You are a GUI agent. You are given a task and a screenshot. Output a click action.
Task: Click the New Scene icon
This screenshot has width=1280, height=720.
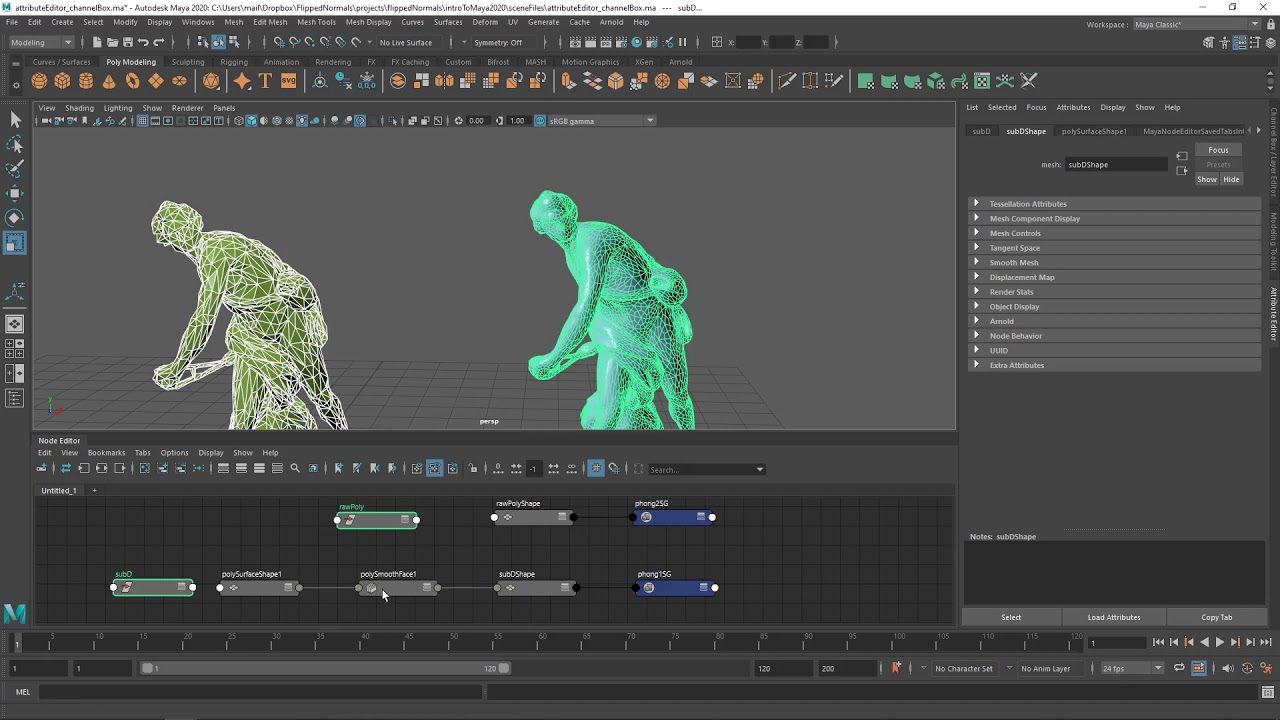97,42
